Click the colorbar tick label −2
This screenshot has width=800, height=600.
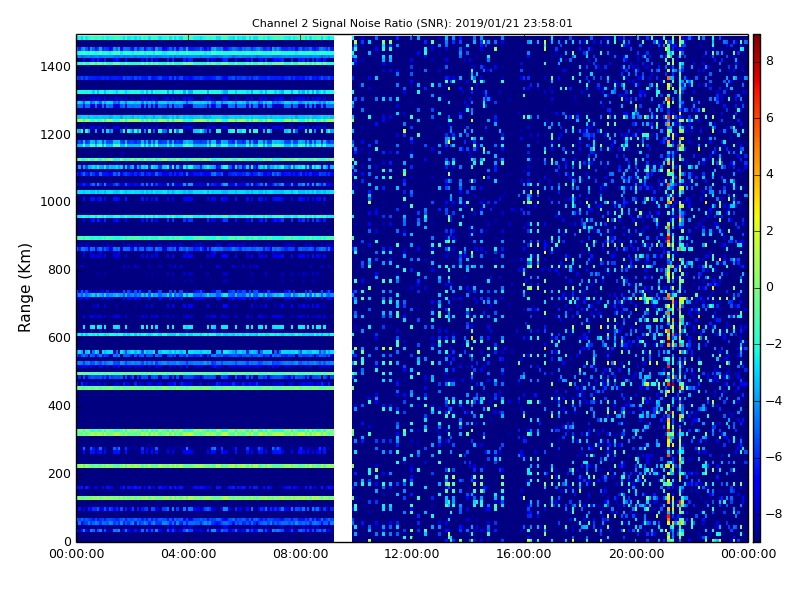(774, 344)
